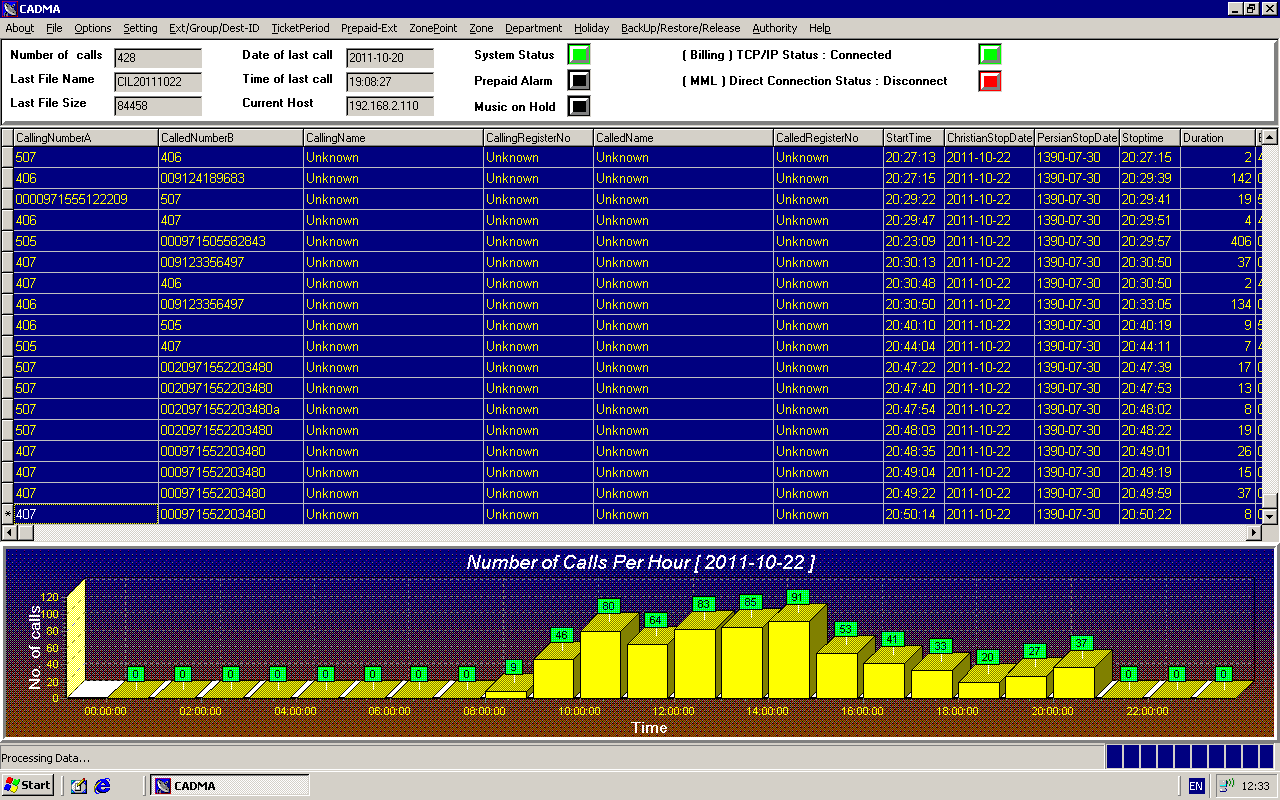Select calling number cell 0000971555122209
Viewport: 1280px width, 800px height.
coord(85,199)
